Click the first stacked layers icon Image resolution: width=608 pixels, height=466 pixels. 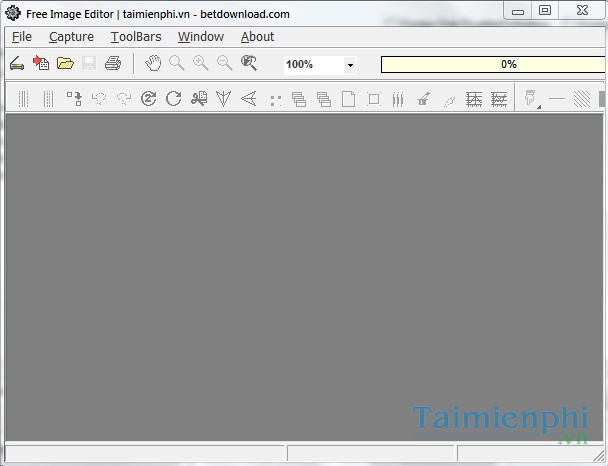point(299,99)
